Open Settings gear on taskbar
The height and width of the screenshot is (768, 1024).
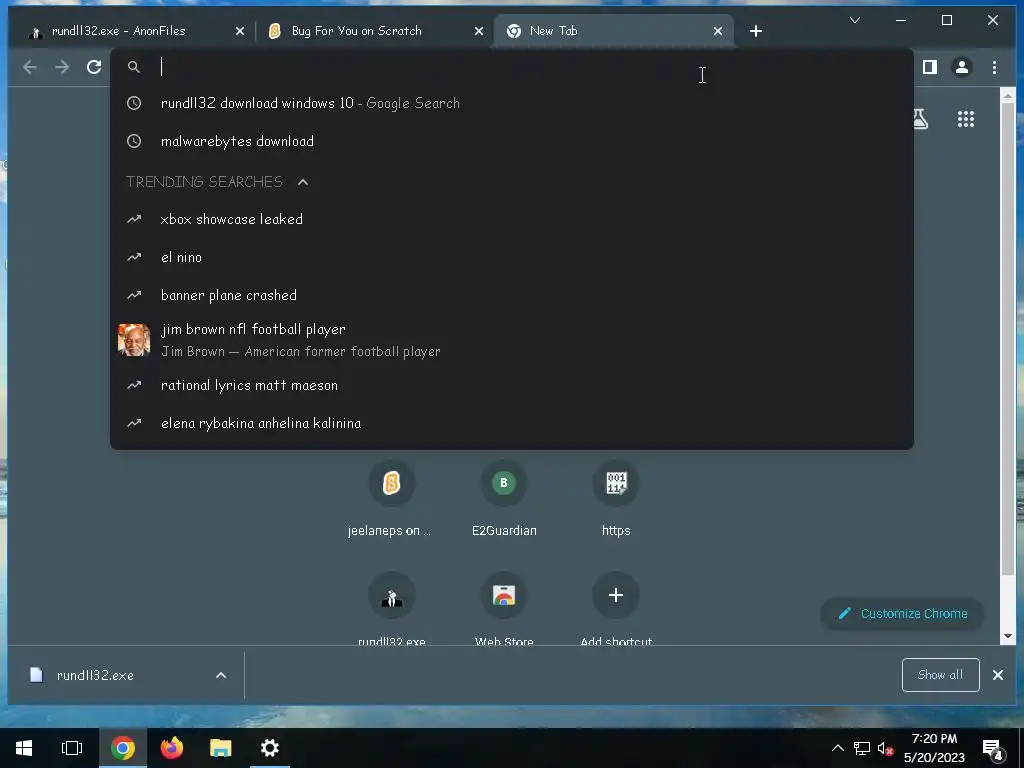pos(270,748)
